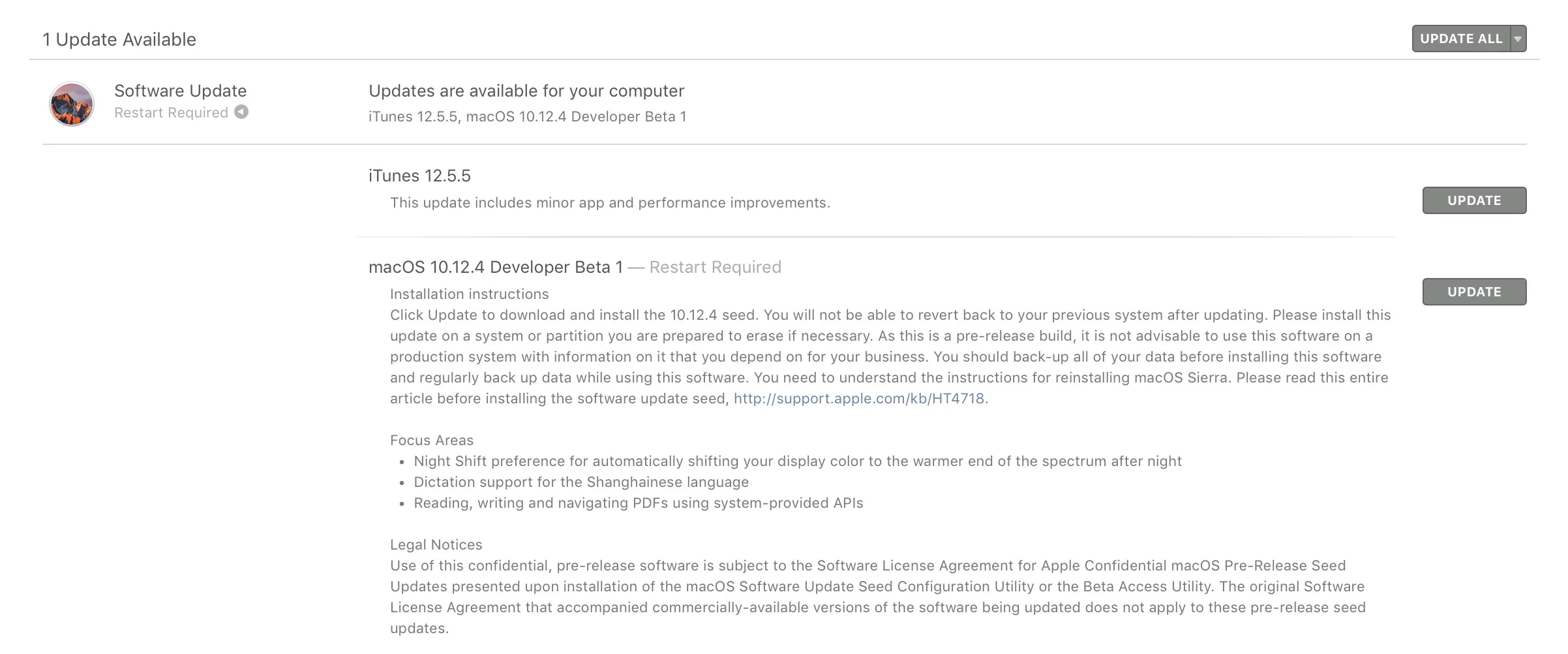Viewport: 1568px width, 654px height.
Task: Click the summary line listing iTunes and macOS
Action: [x=528, y=116]
